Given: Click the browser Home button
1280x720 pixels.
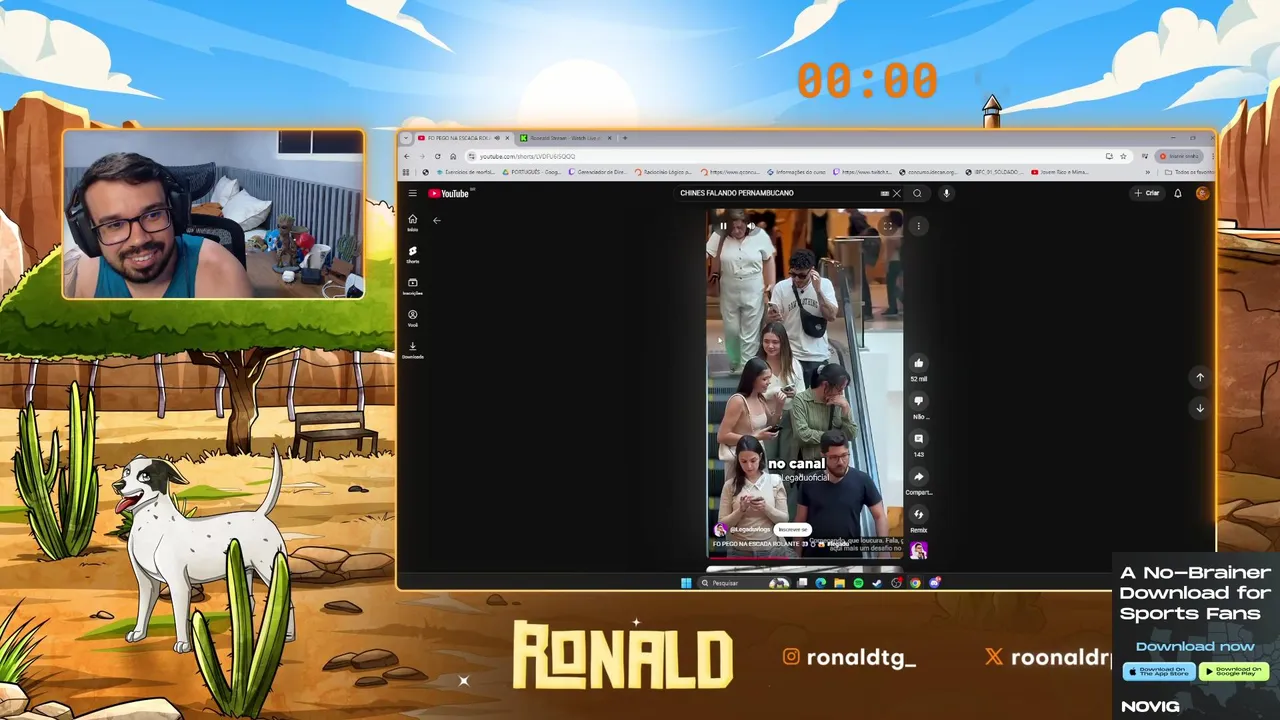Looking at the screenshot, I should [x=453, y=156].
